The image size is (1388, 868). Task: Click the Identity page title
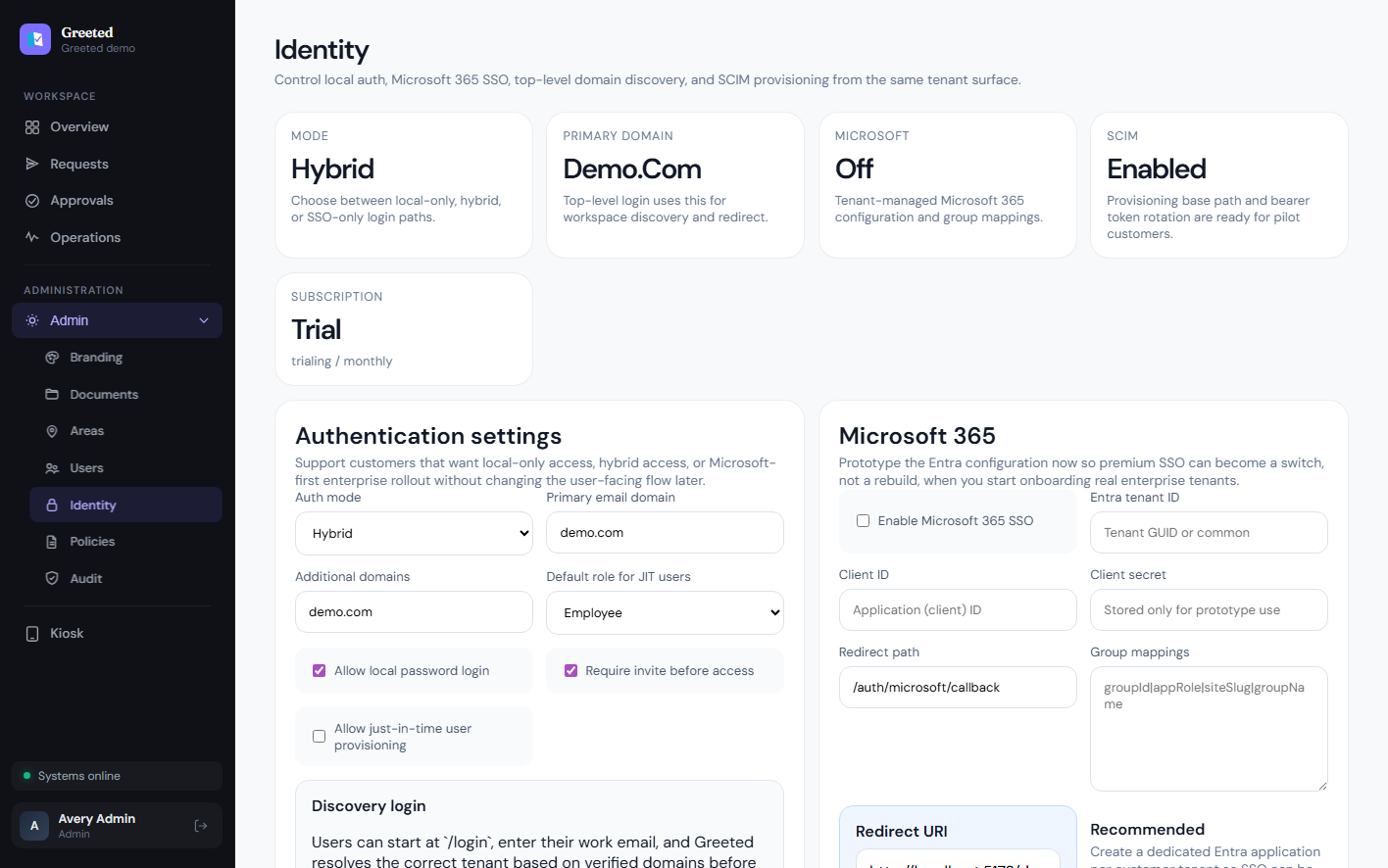click(322, 50)
